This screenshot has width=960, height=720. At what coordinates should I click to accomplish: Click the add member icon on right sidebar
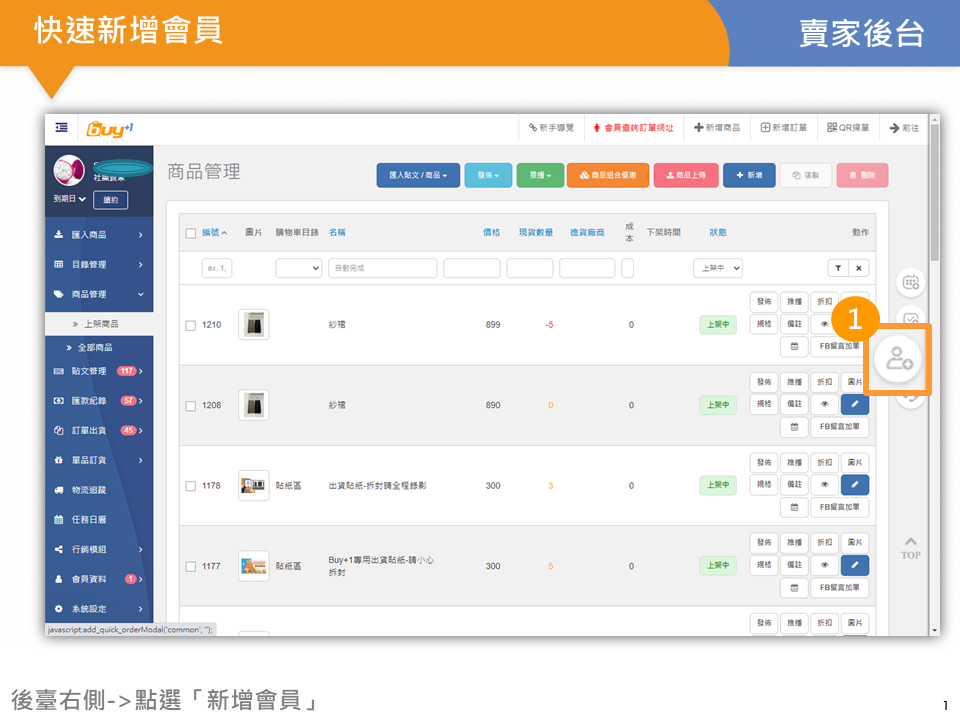899,359
